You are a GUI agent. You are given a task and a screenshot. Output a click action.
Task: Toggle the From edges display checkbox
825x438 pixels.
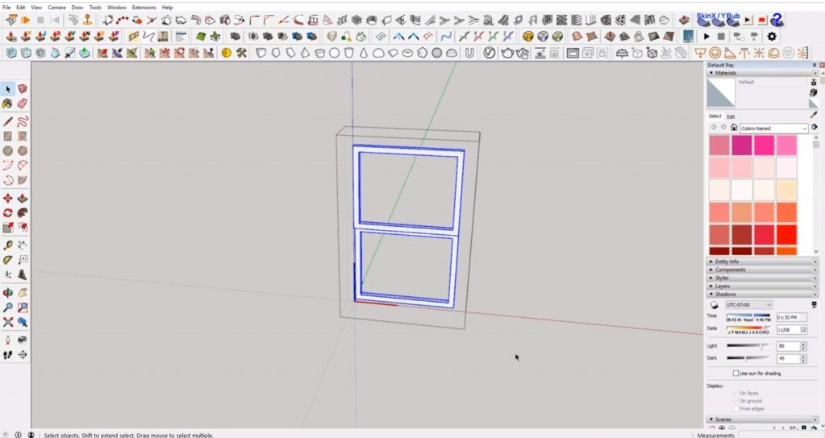(736, 409)
